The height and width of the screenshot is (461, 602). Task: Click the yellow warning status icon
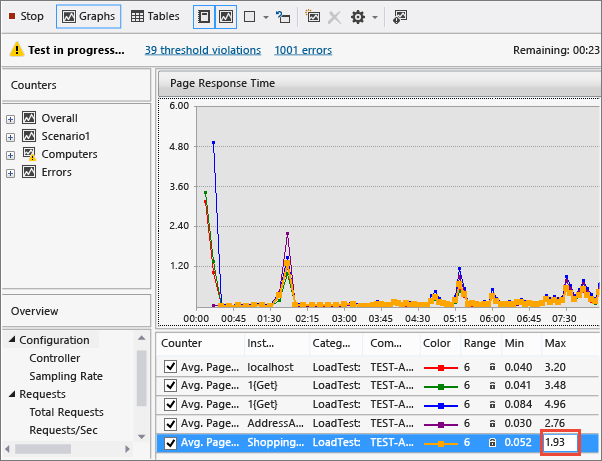tap(17, 50)
